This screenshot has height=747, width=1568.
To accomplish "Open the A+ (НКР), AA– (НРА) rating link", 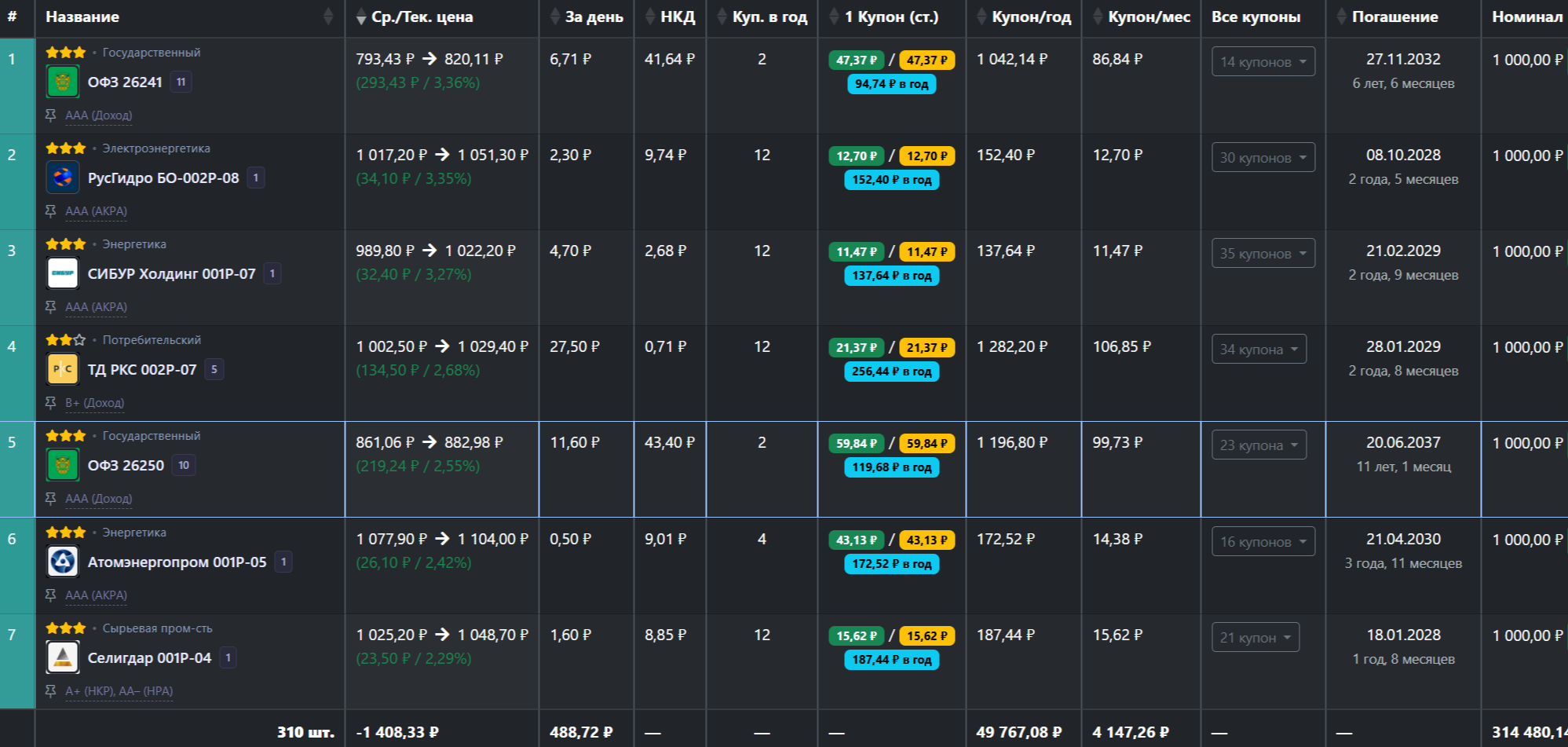I will 119,691.
